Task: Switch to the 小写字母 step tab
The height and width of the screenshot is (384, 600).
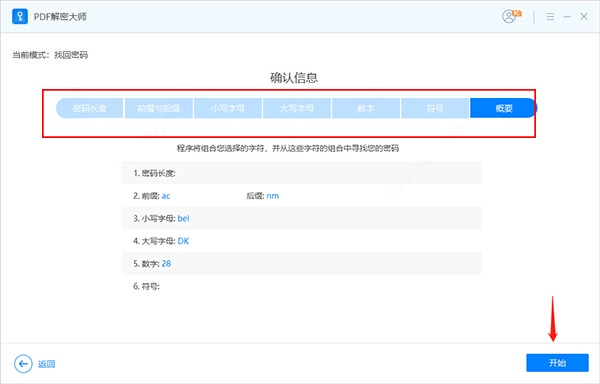Action: coord(228,108)
